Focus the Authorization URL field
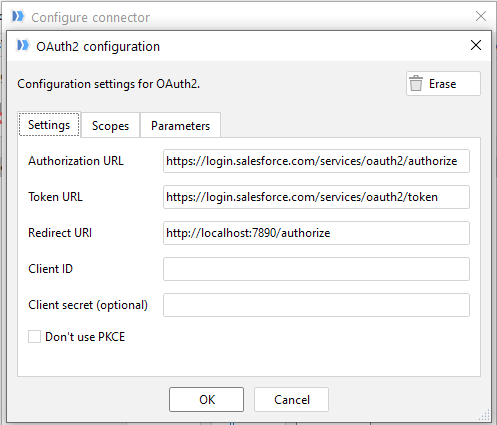The width and height of the screenshot is (497, 425). [316, 161]
